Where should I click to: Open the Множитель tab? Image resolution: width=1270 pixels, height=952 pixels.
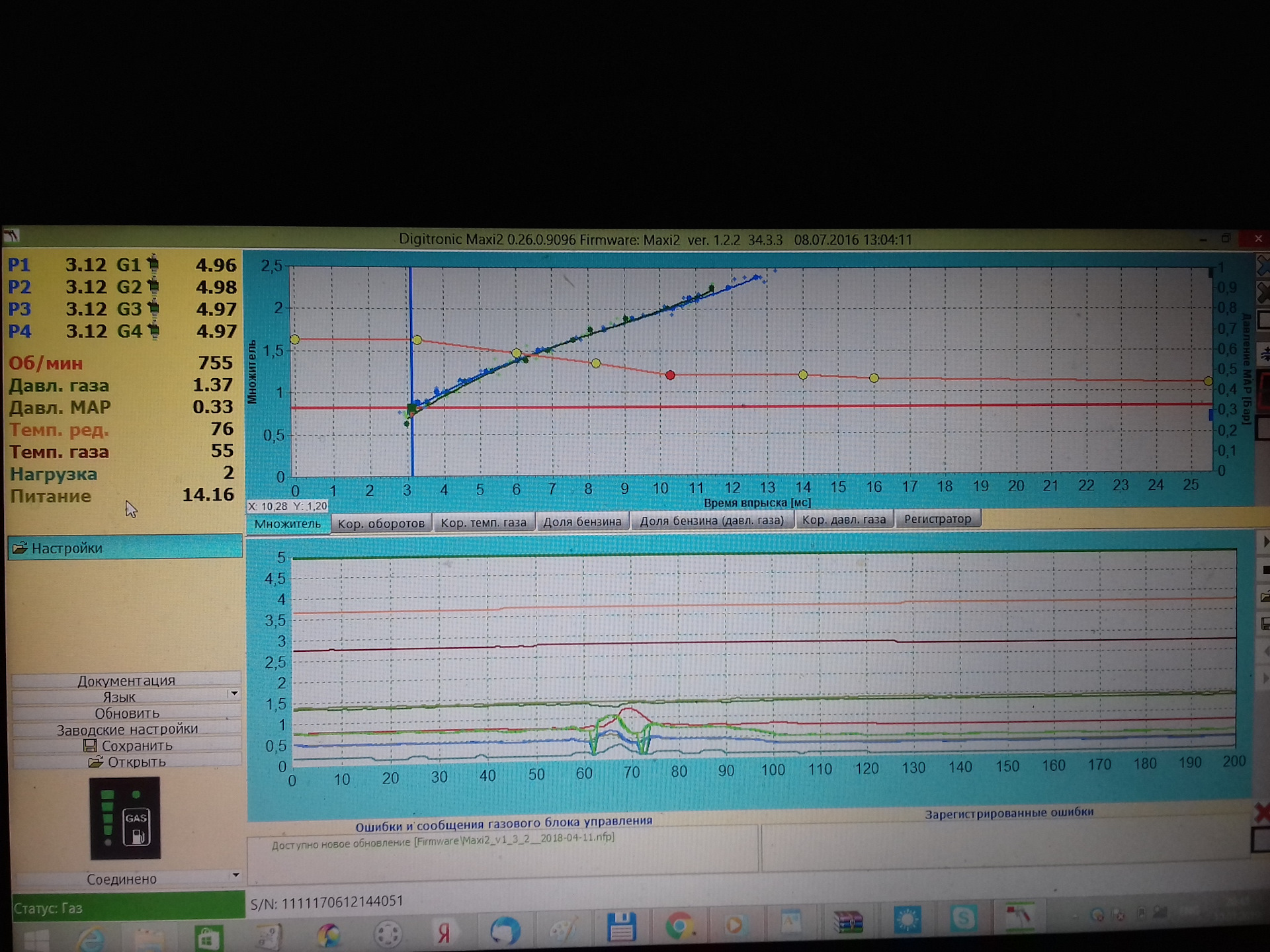coord(288,524)
